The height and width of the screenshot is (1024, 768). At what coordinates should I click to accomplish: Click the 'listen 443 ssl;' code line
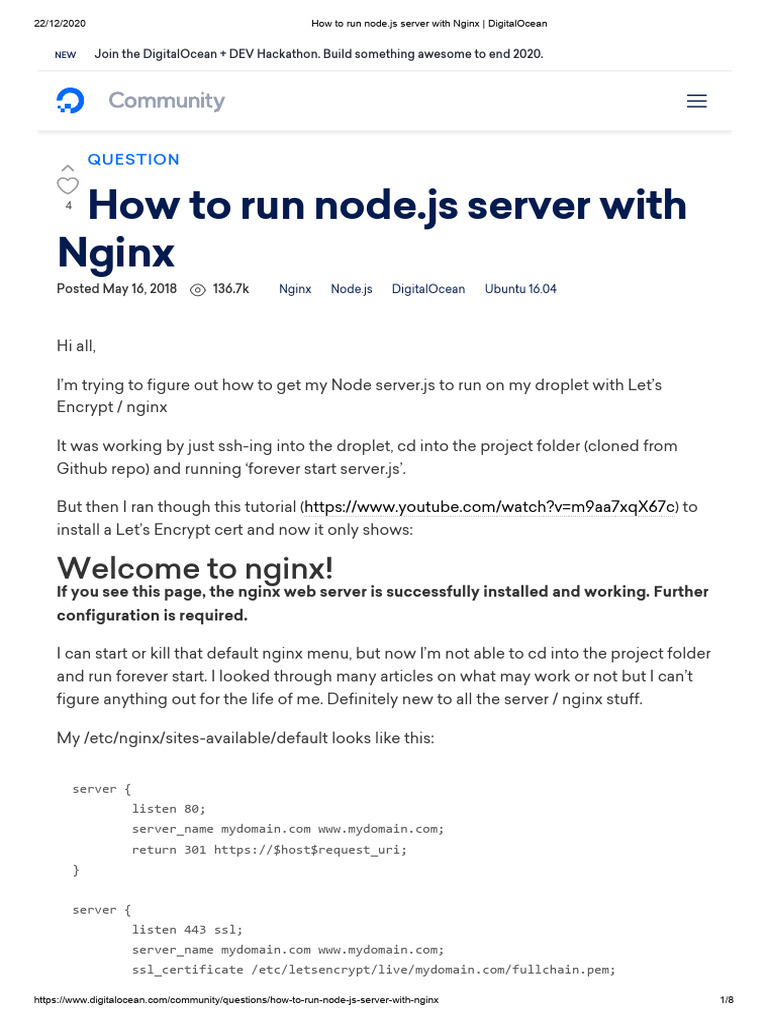(x=187, y=929)
